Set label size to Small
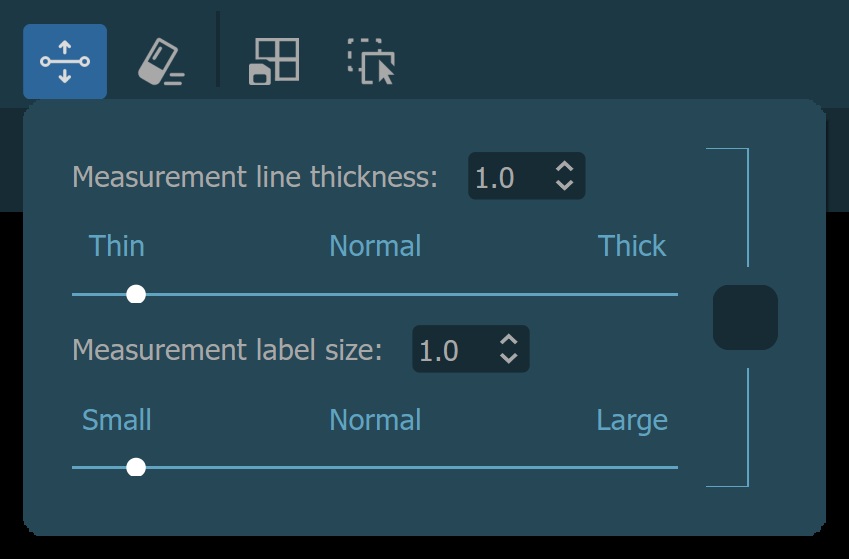 tap(117, 420)
